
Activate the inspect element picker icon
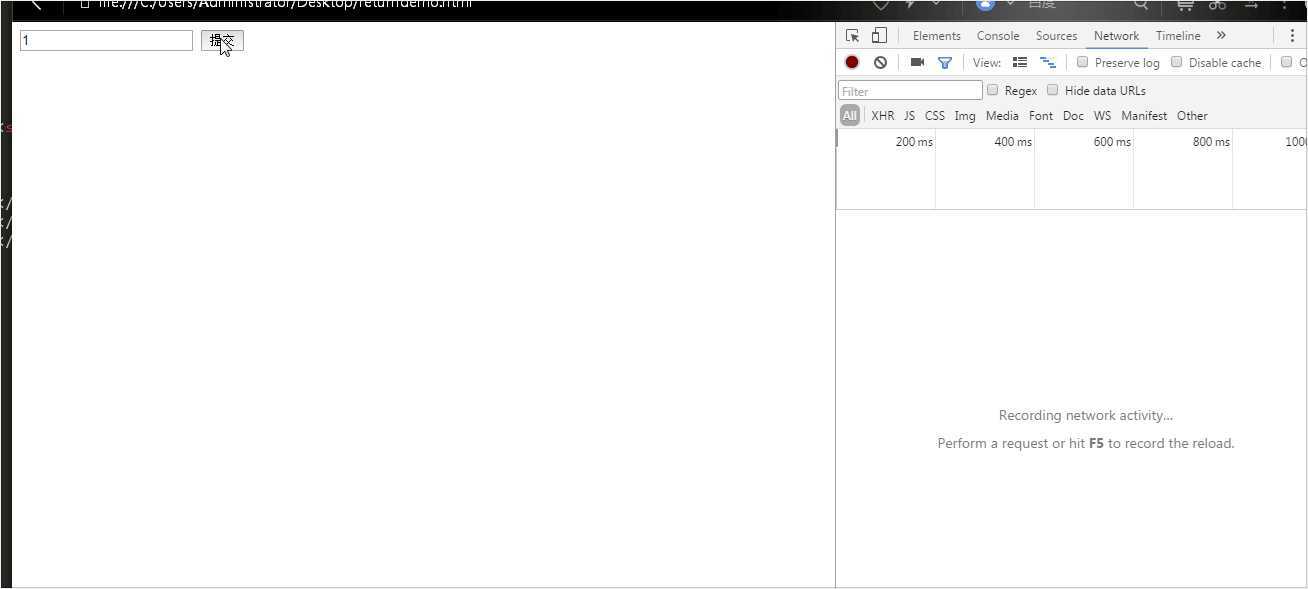click(x=852, y=36)
